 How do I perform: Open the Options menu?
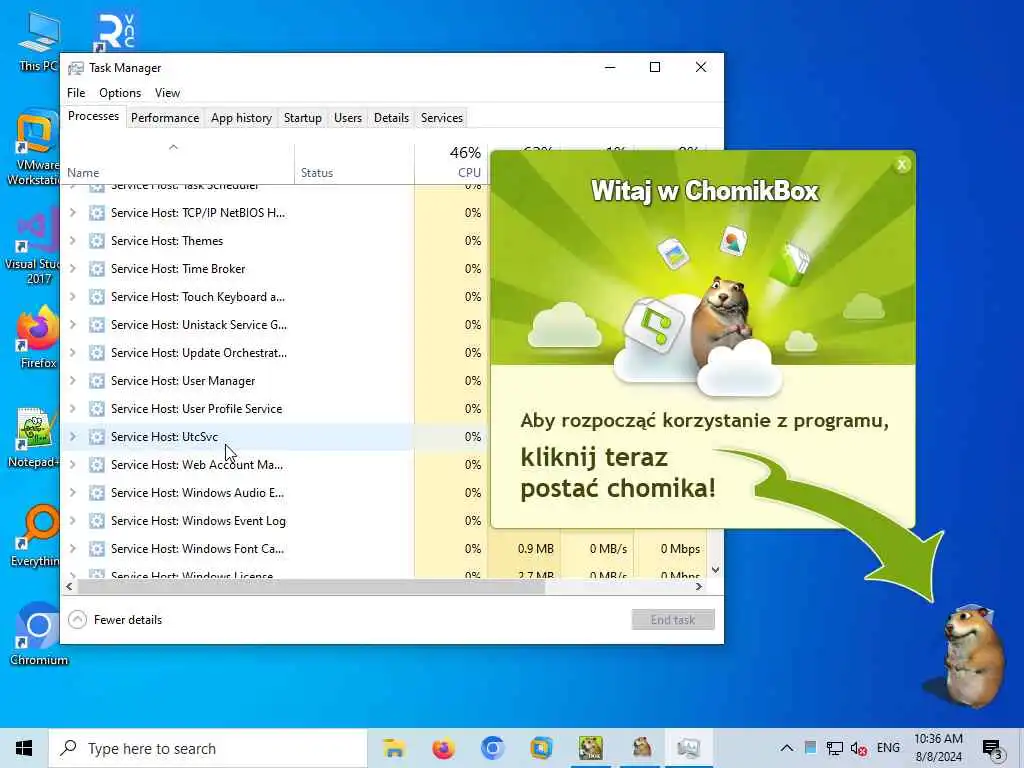pos(120,93)
